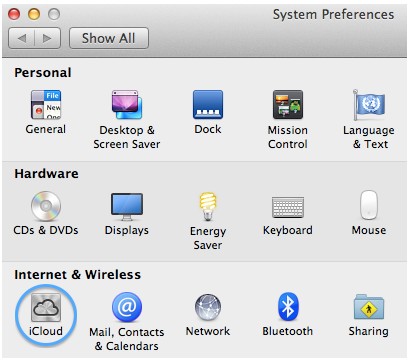The image size is (409, 361).
Task: Click the Hardware section heading
Action: 46,174
